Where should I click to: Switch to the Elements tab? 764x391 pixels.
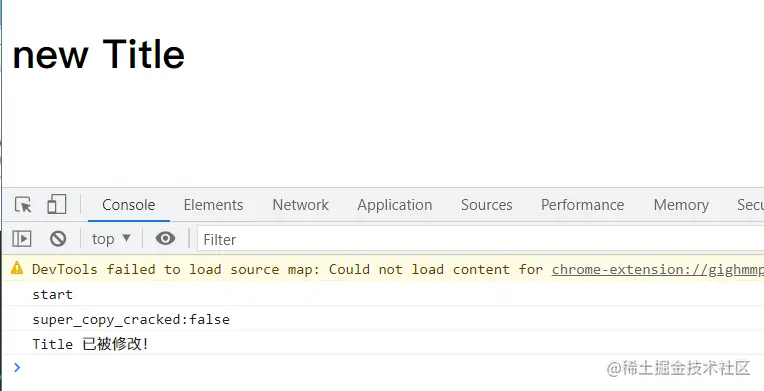pyautogui.click(x=213, y=205)
